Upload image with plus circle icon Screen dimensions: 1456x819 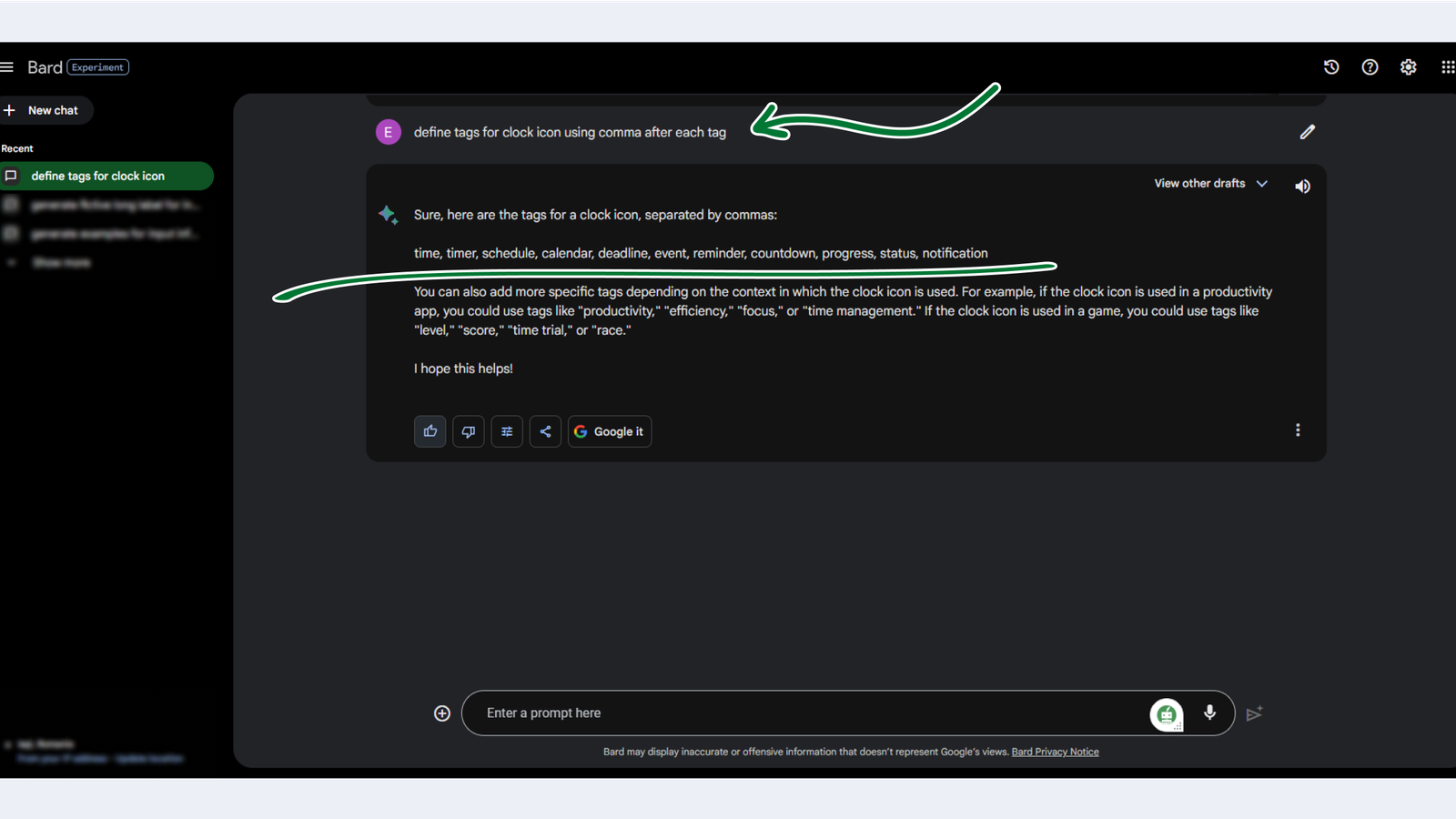click(442, 713)
